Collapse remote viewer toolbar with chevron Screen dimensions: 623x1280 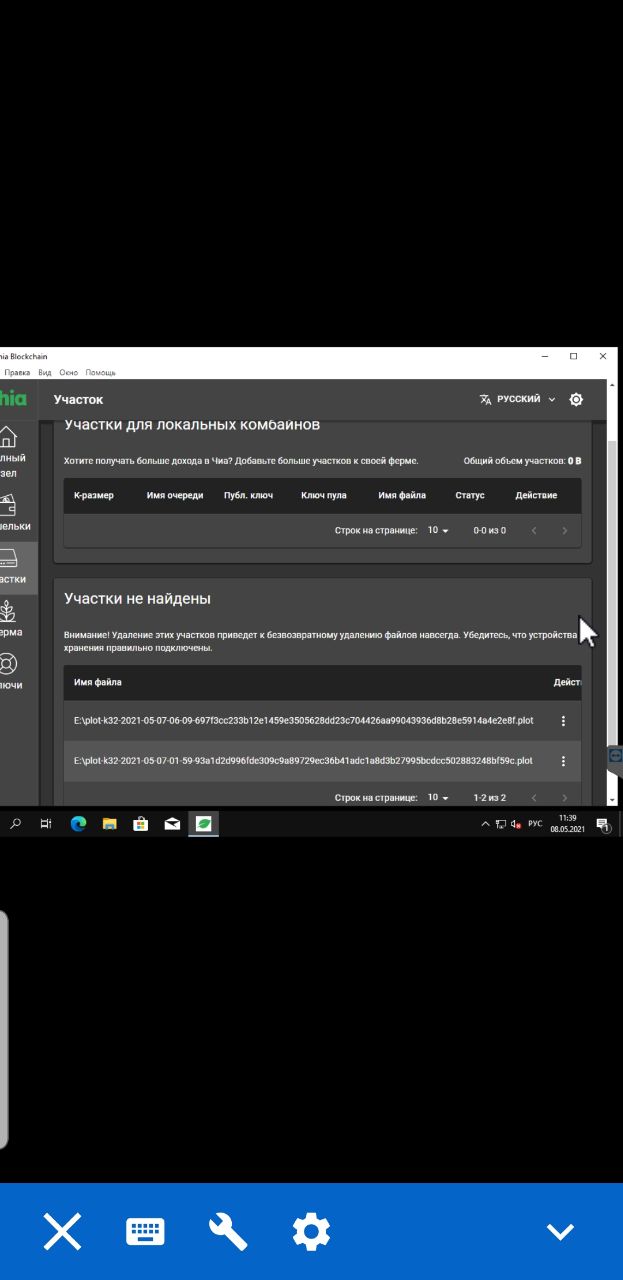[560, 1231]
